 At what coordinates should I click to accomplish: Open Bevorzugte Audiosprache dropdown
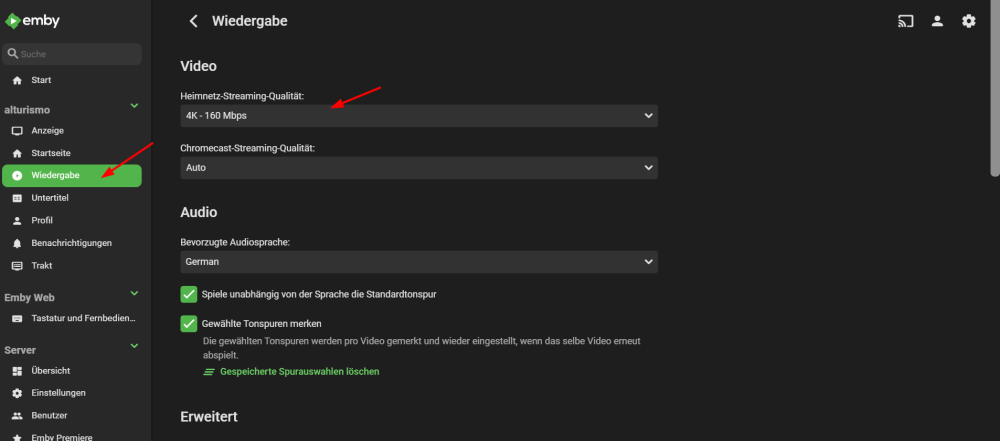pos(419,262)
